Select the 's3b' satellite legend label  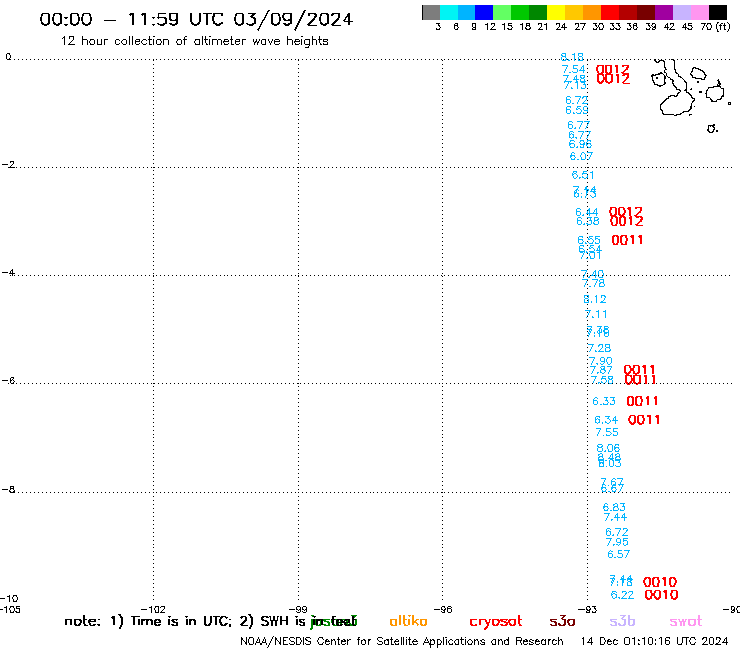point(622,621)
